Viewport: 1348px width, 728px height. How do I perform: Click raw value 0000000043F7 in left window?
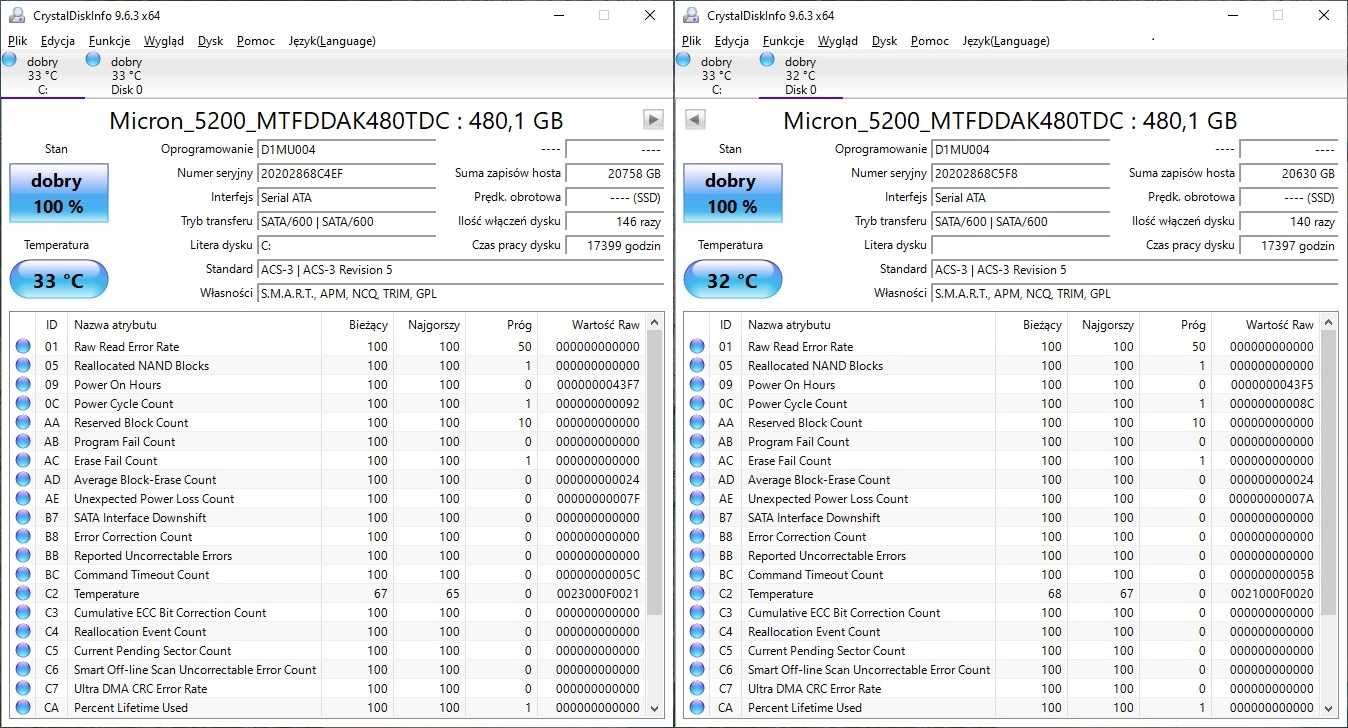click(598, 384)
